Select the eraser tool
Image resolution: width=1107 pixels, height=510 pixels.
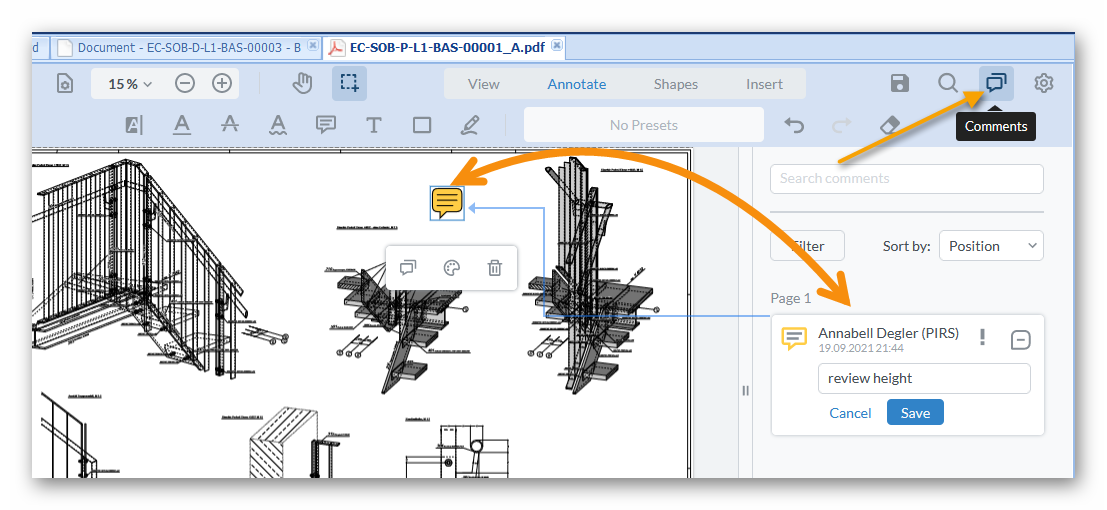point(889,125)
